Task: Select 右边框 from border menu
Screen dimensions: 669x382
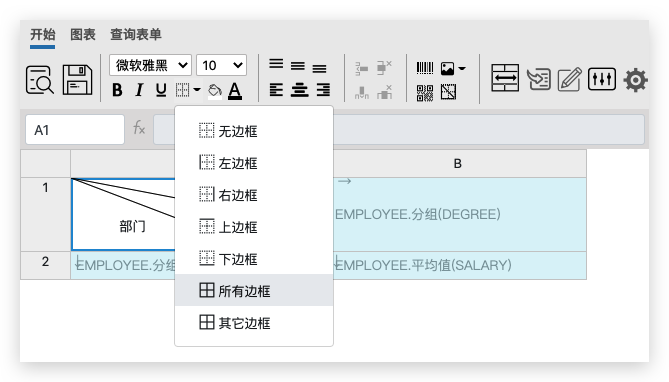Action: point(254,195)
